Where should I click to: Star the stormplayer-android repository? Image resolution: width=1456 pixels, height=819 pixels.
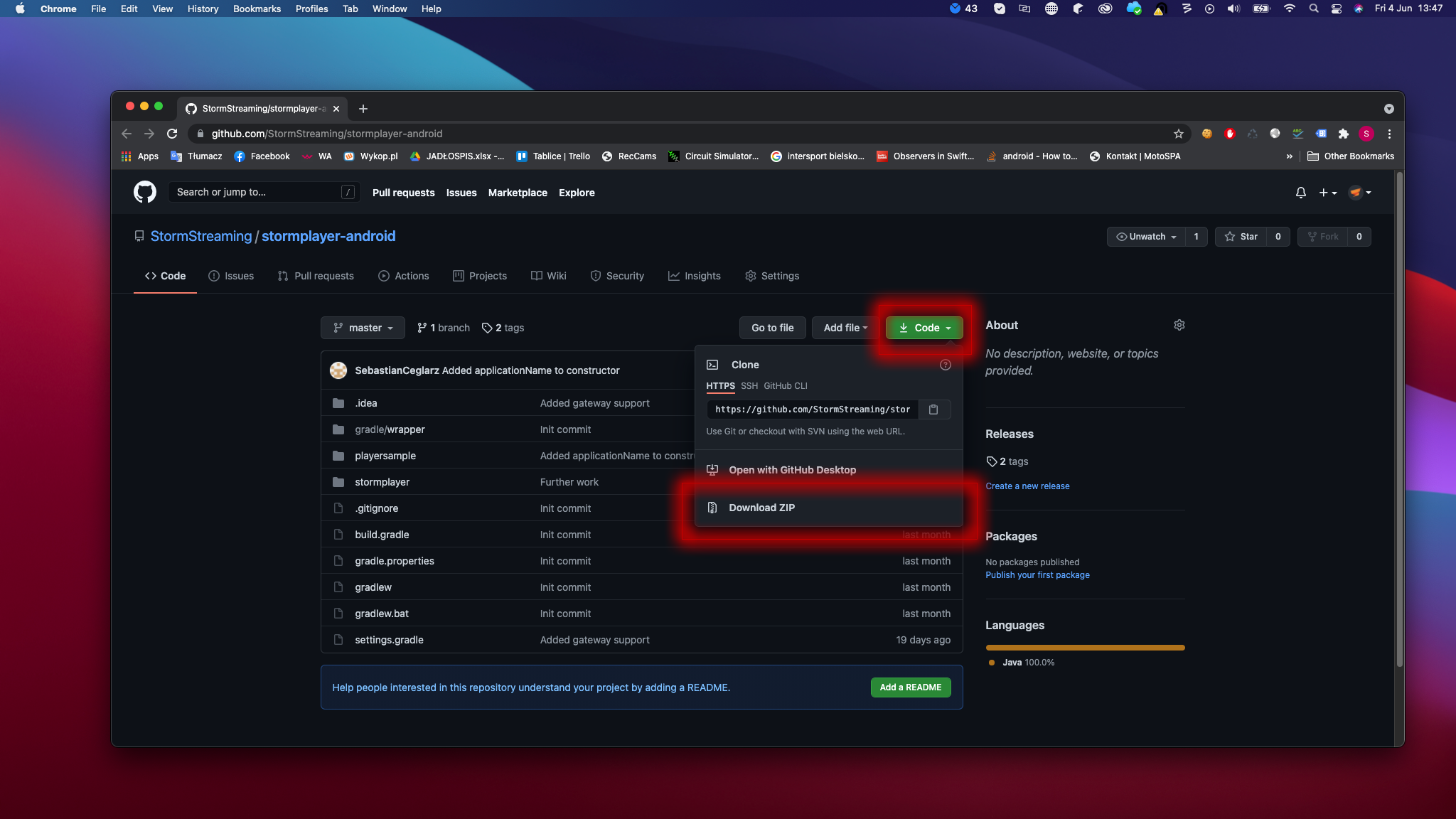[1241, 237]
